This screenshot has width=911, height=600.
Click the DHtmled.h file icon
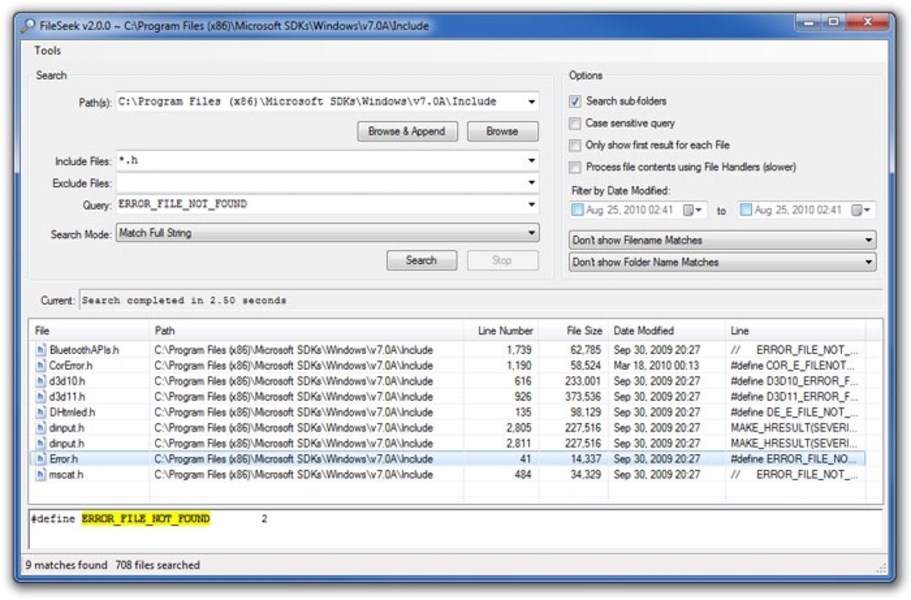(41, 412)
